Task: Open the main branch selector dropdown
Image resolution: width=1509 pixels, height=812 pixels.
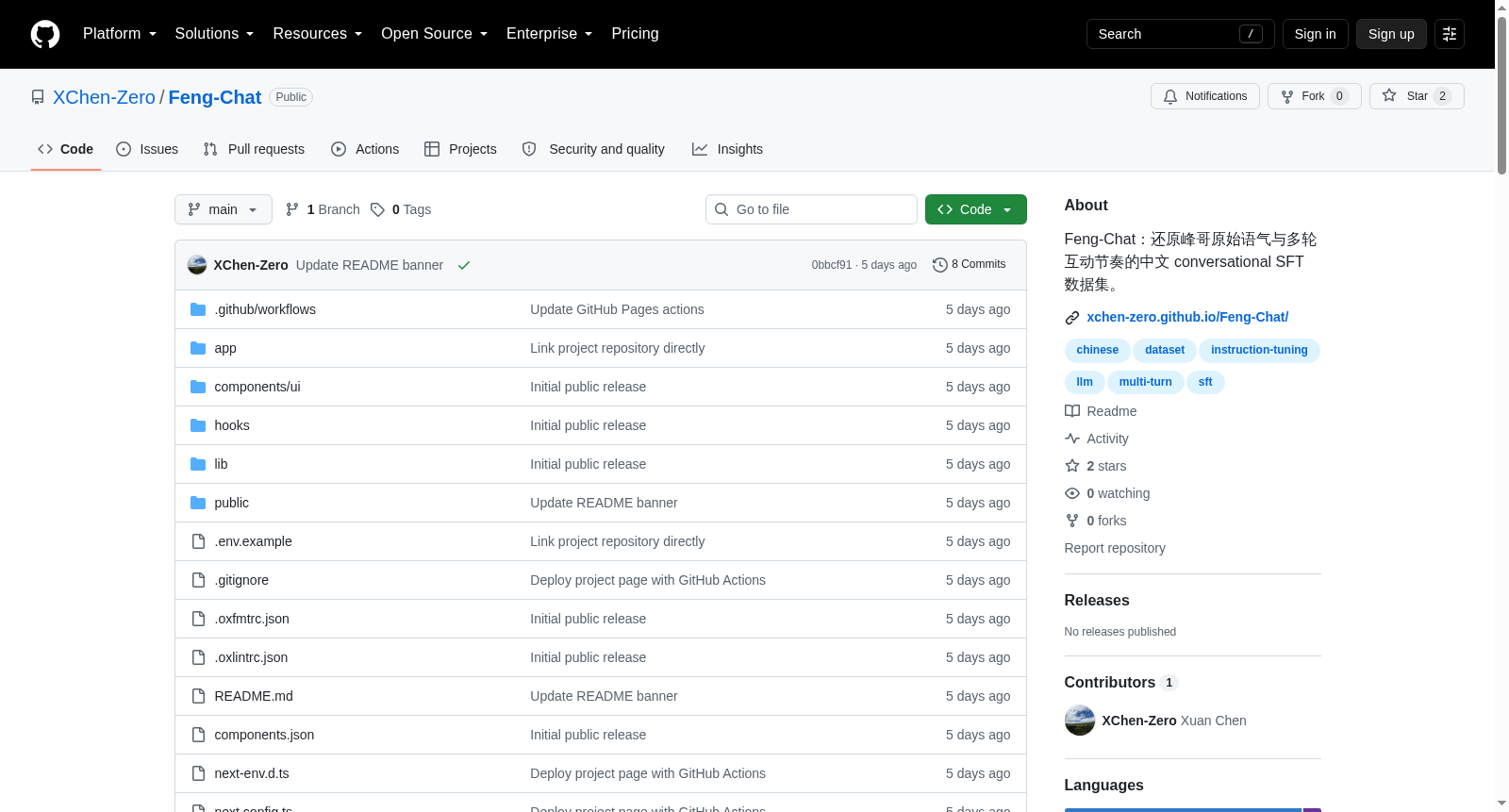Action: [x=224, y=209]
